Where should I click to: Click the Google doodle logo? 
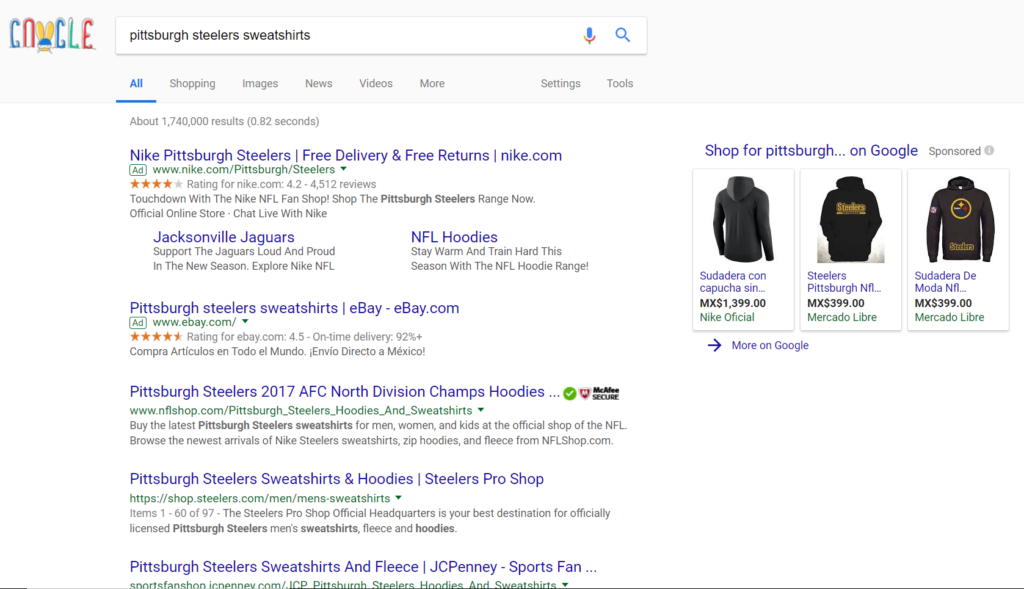(52, 34)
